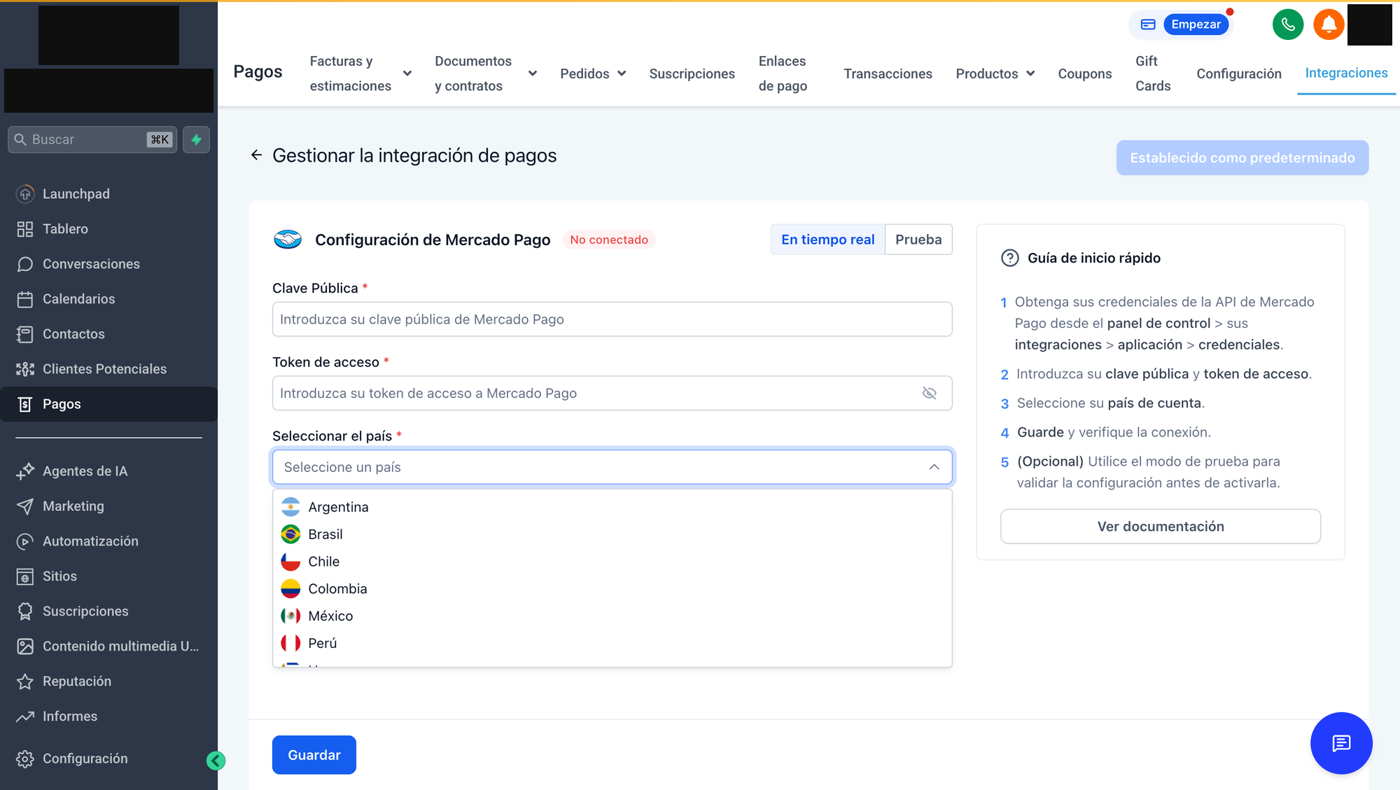Screen dimensions: 1400x790
Task: Select Argentina from country list
Action: click(x=612, y=507)
